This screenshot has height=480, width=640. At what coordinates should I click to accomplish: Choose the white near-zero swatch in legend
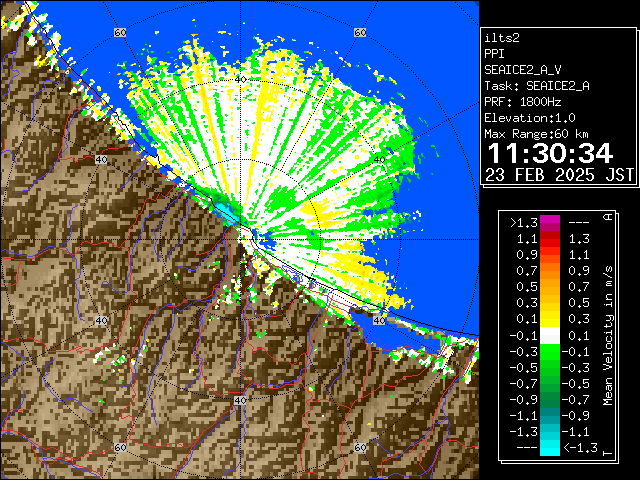(550, 336)
